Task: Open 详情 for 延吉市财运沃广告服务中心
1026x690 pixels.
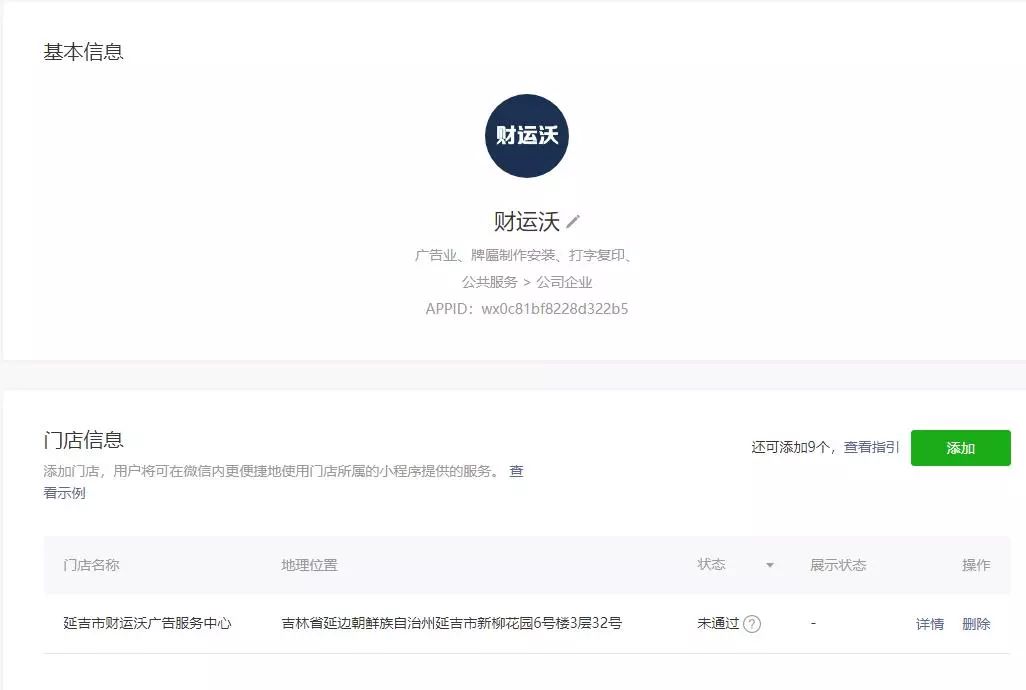Action: (930, 624)
